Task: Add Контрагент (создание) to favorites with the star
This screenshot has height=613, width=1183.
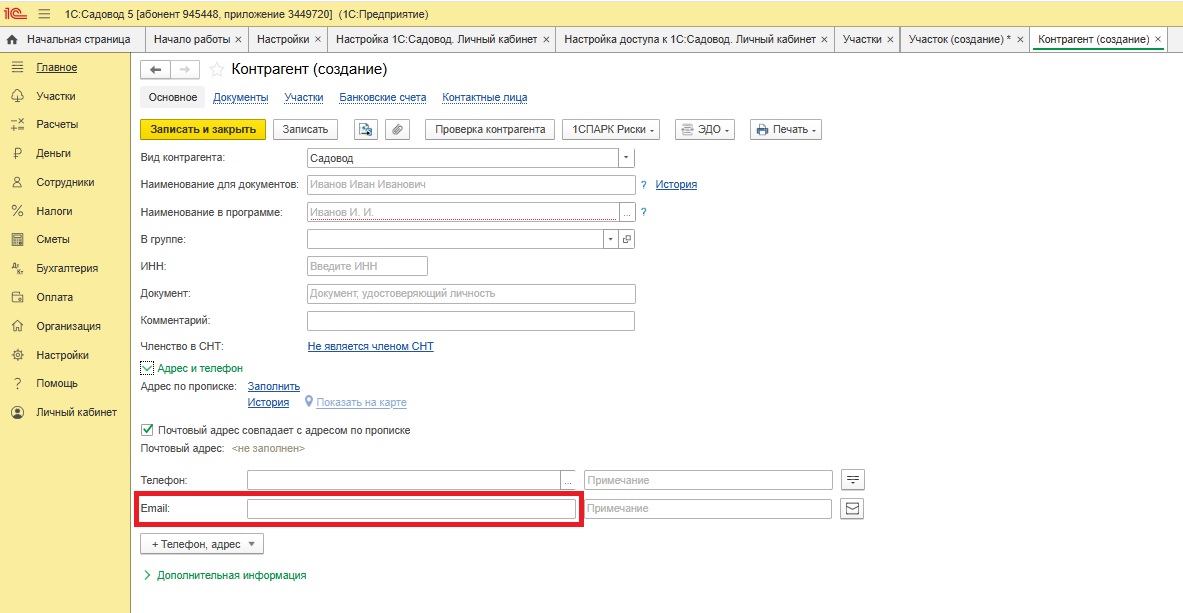Action: (217, 70)
